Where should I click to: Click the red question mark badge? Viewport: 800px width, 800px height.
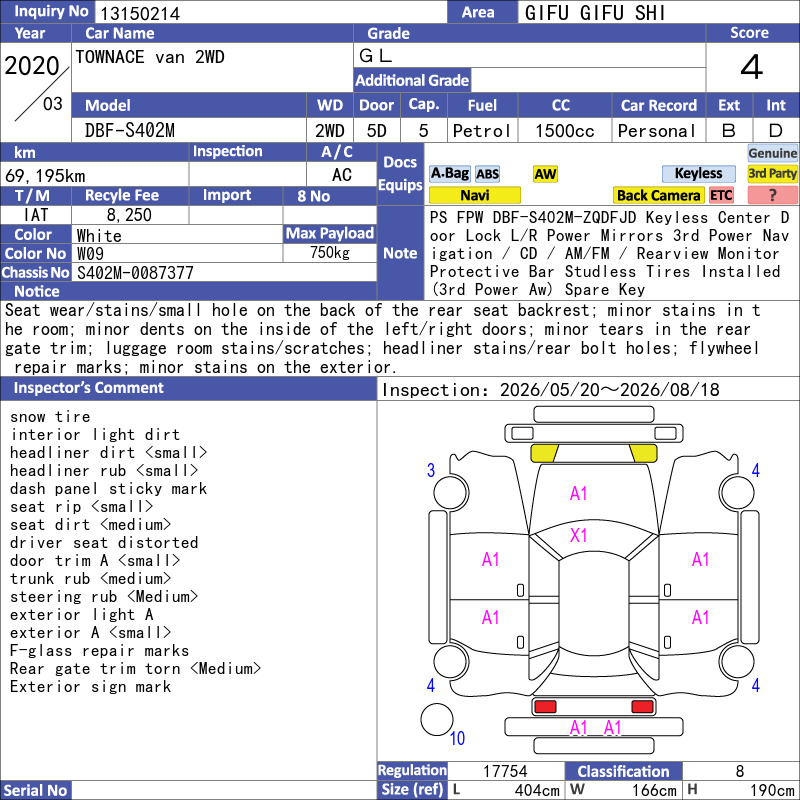[772, 195]
